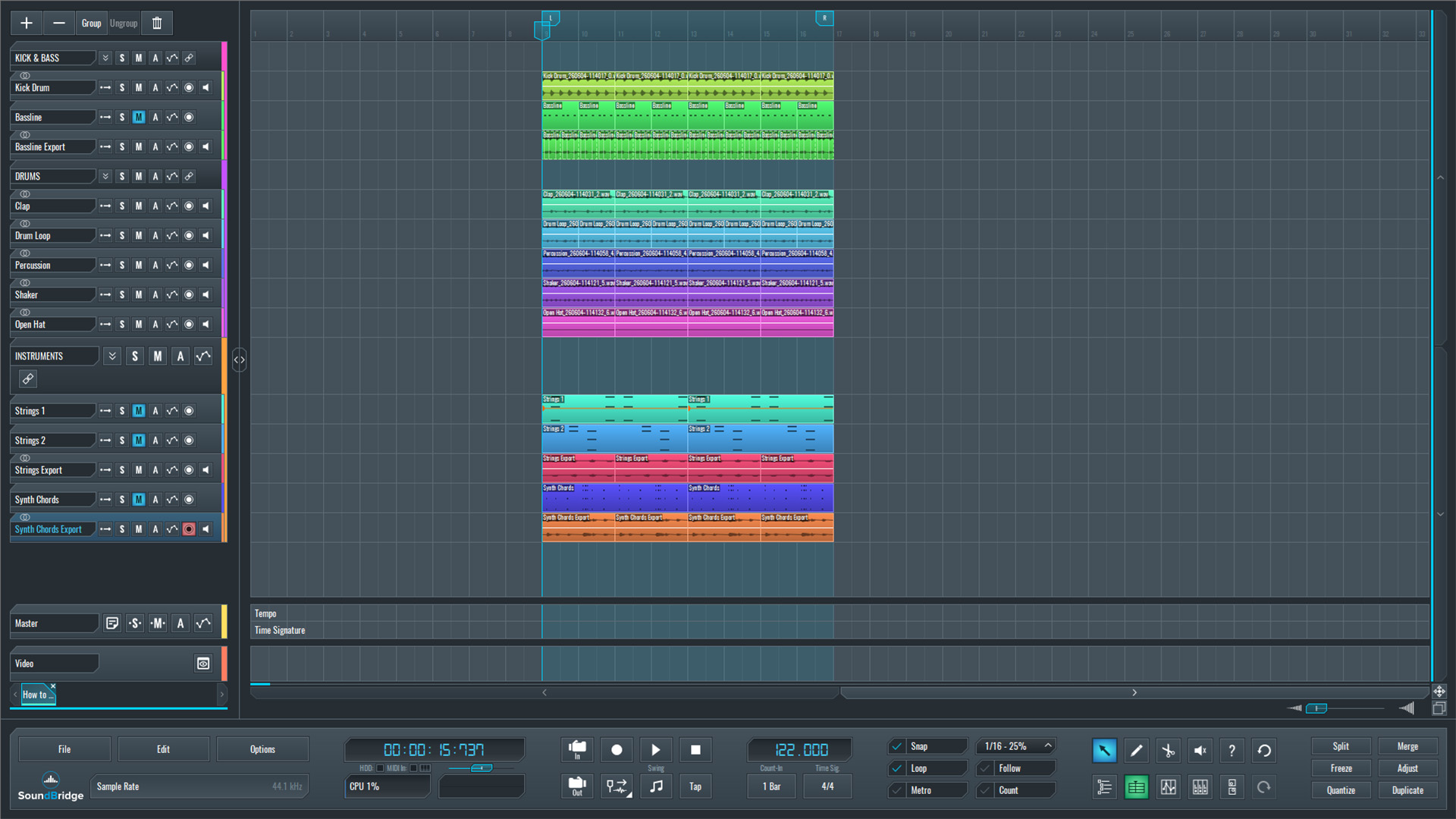Remove track with the minus button
Screen dimensions: 1456x819
(x=58, y=23)
